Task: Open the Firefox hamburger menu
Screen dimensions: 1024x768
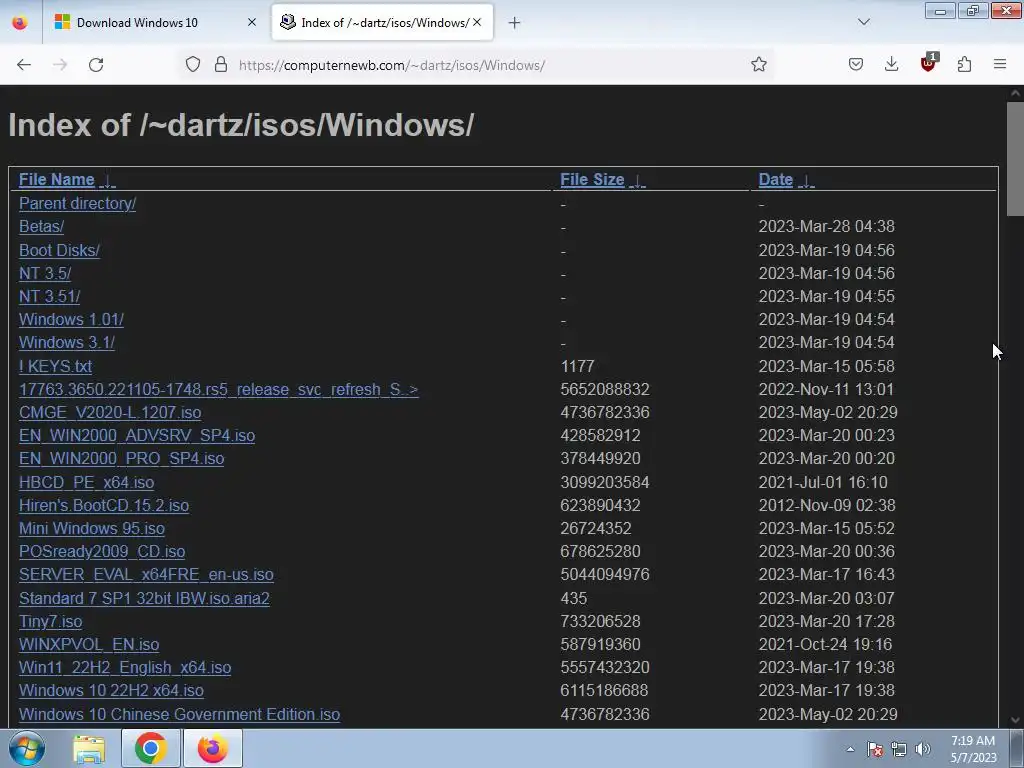Action: click(1000, 64)
